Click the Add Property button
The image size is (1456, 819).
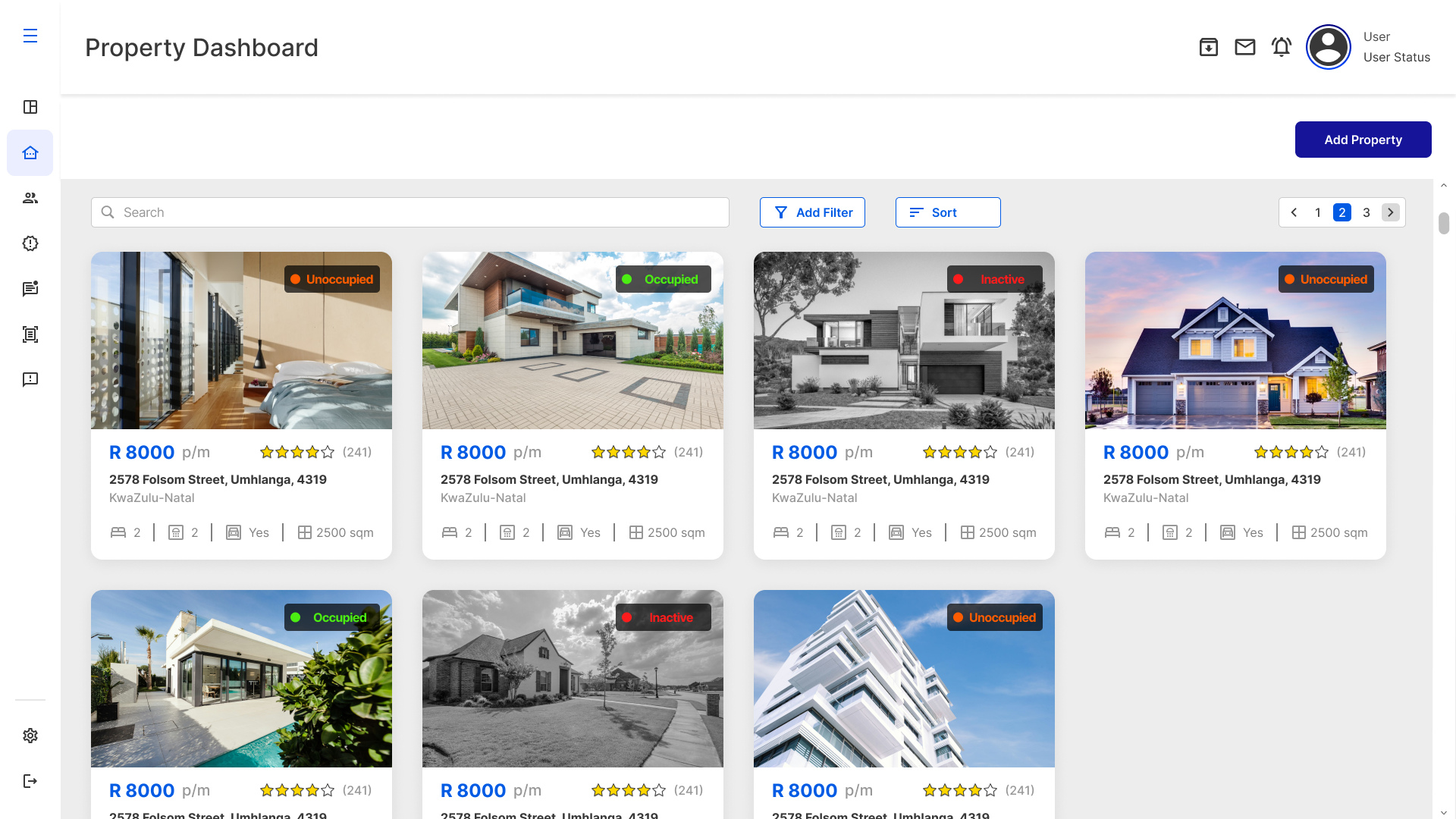(1363, 140)
